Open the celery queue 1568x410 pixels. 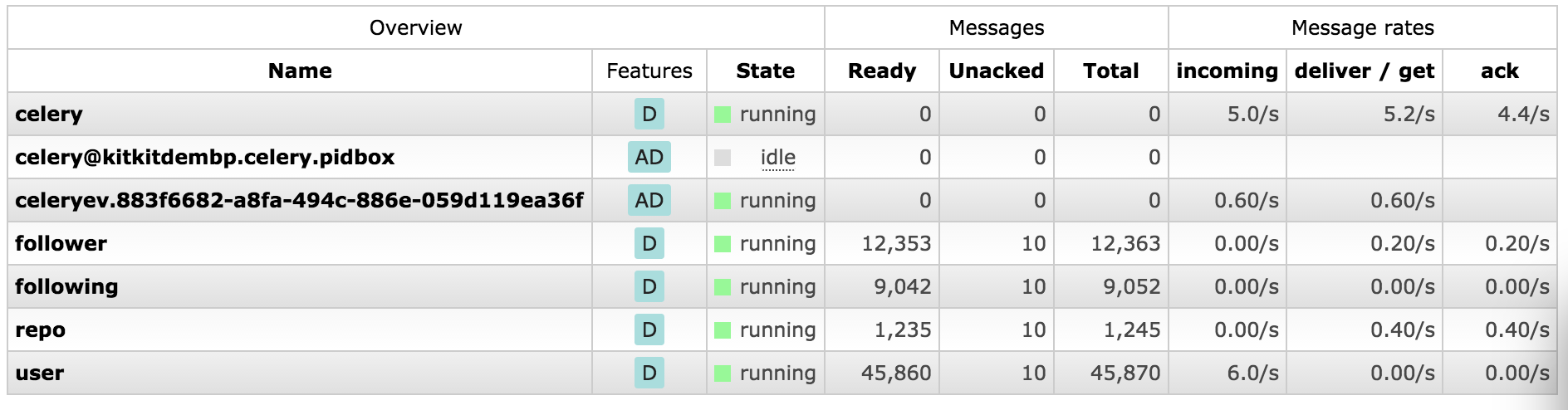click(x=49, y=114)
